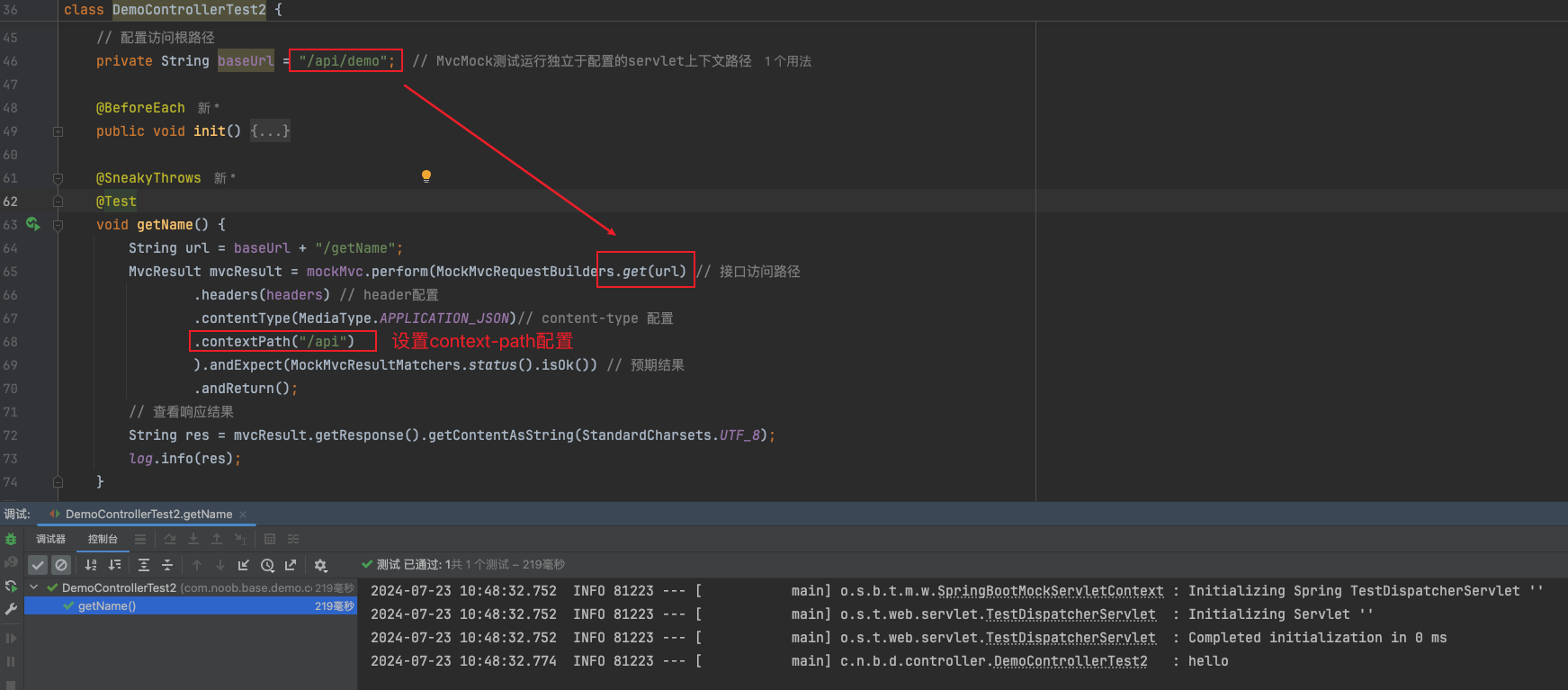Image resolution: width=1568 pixels, height=690 pixels.
Task: Click import tests icon in test toolbar
Action: tap(244, 565)
